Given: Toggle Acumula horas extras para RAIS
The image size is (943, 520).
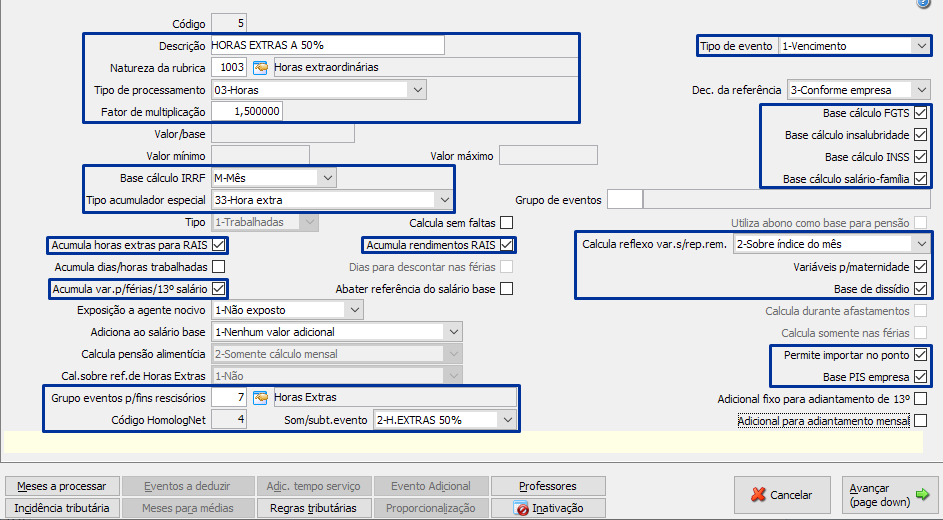Looking at the screenshot, I should 219,245.
